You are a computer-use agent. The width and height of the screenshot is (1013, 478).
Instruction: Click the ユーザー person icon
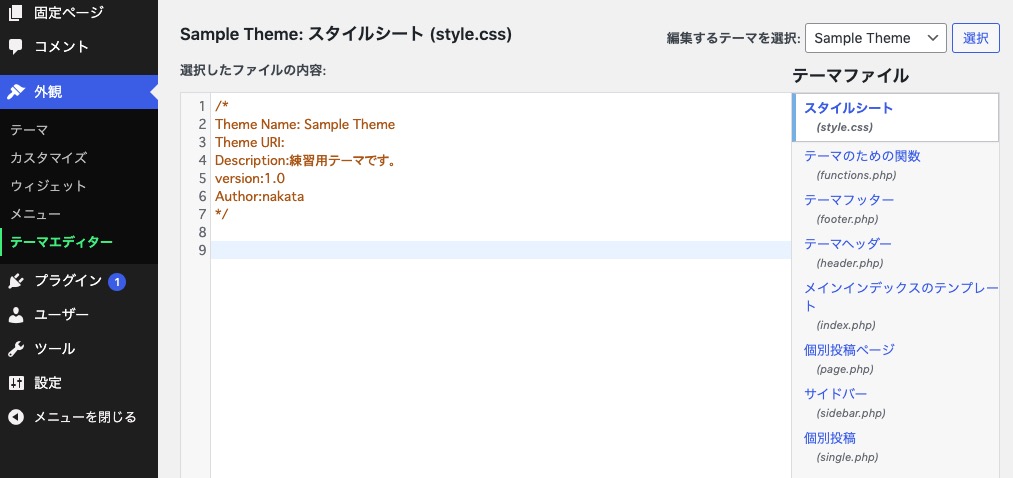(x=16, y=315)
